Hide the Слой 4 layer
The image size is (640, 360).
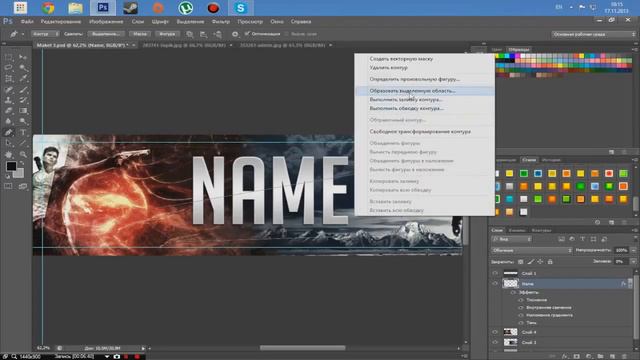coord(495,332)
